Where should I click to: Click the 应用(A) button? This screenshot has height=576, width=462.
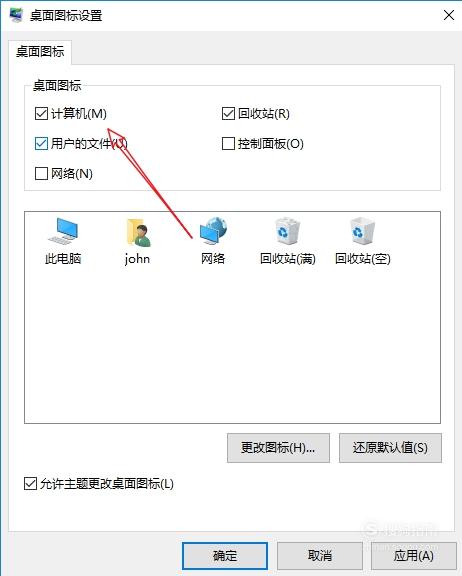(414, 556)
